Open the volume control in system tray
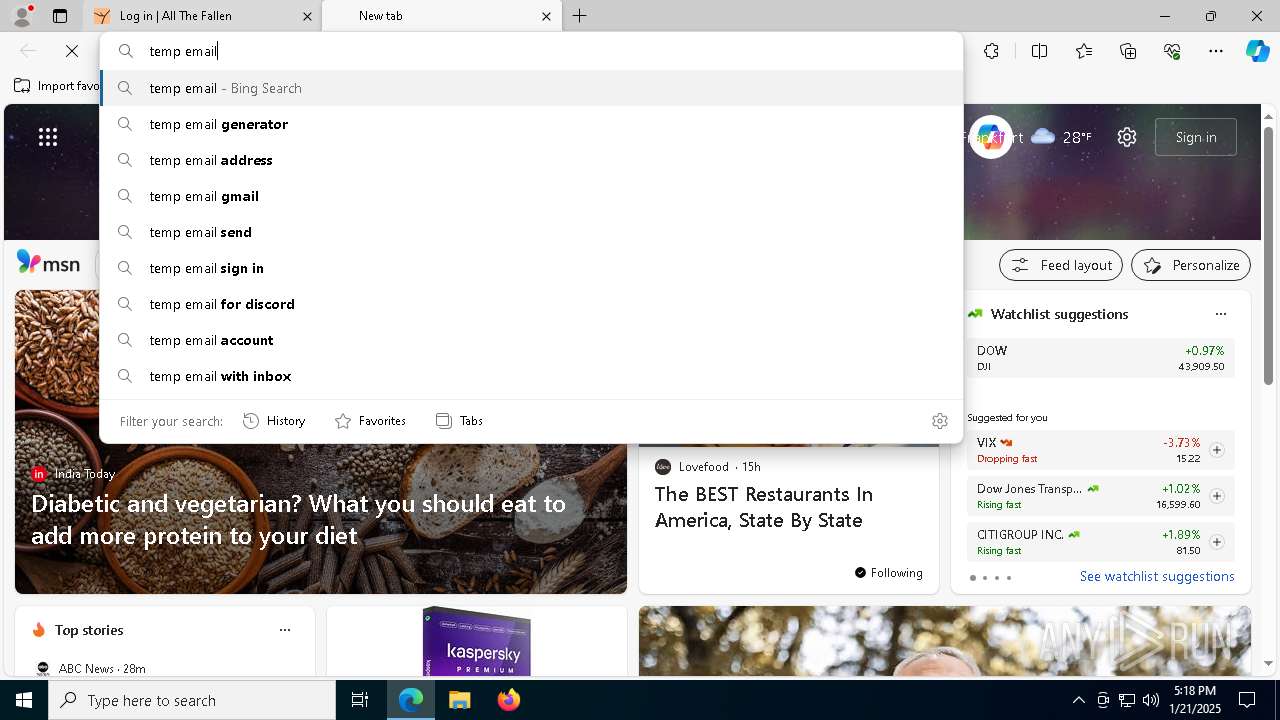The width and height of the screenshot is (1280, 720). (x=1150, y=700)
